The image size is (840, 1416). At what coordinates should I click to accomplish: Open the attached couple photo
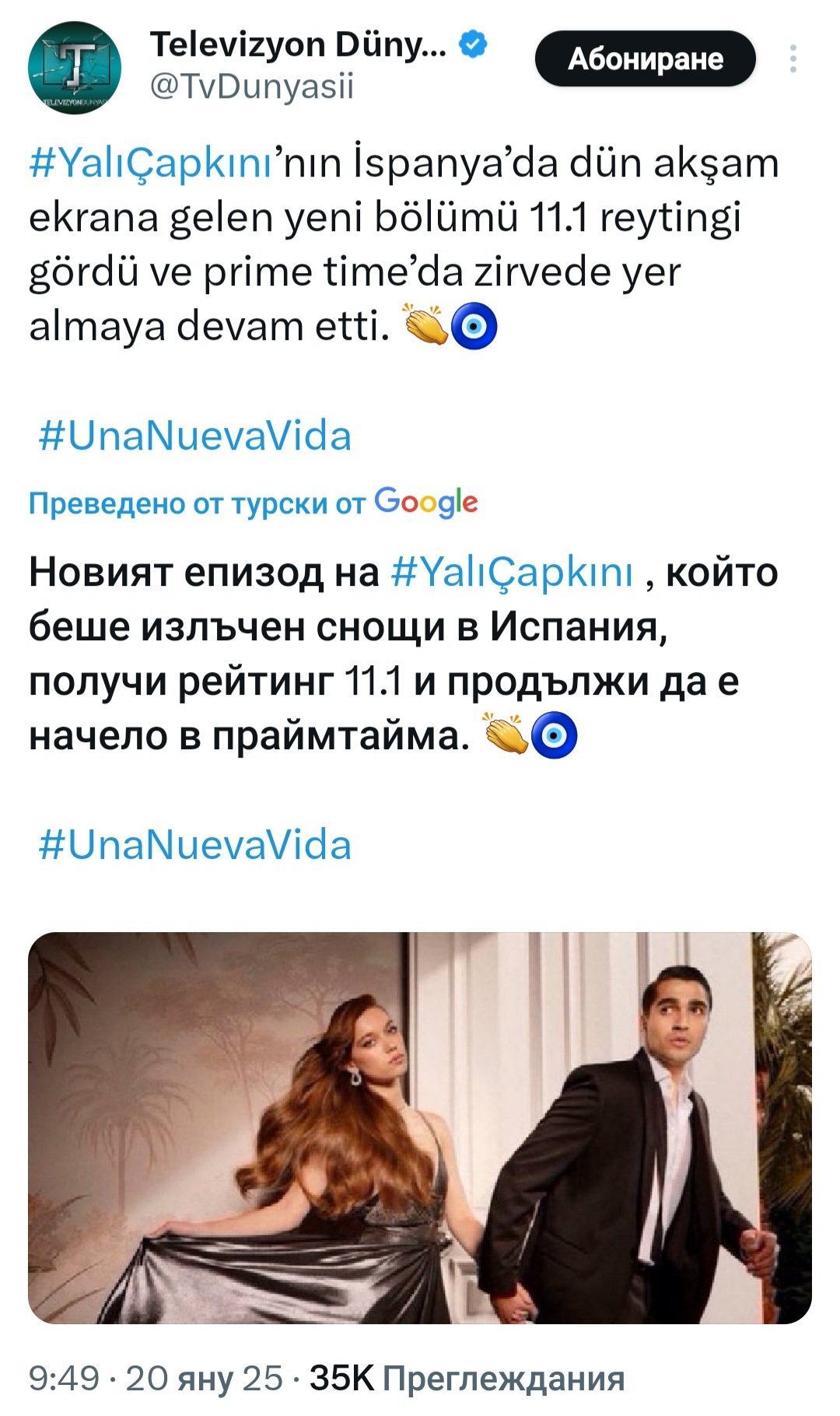click(420, 1127)
